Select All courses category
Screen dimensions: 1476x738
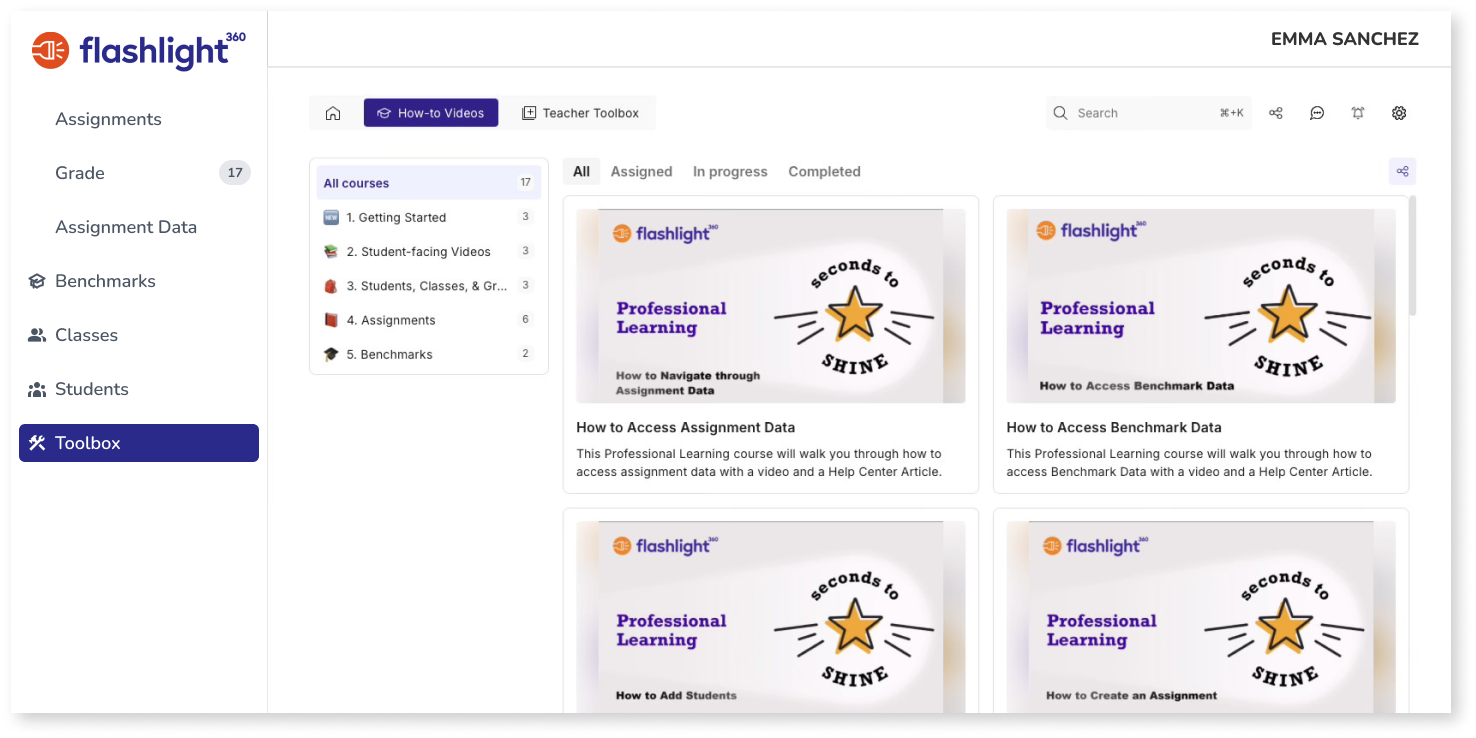[429, 183]
